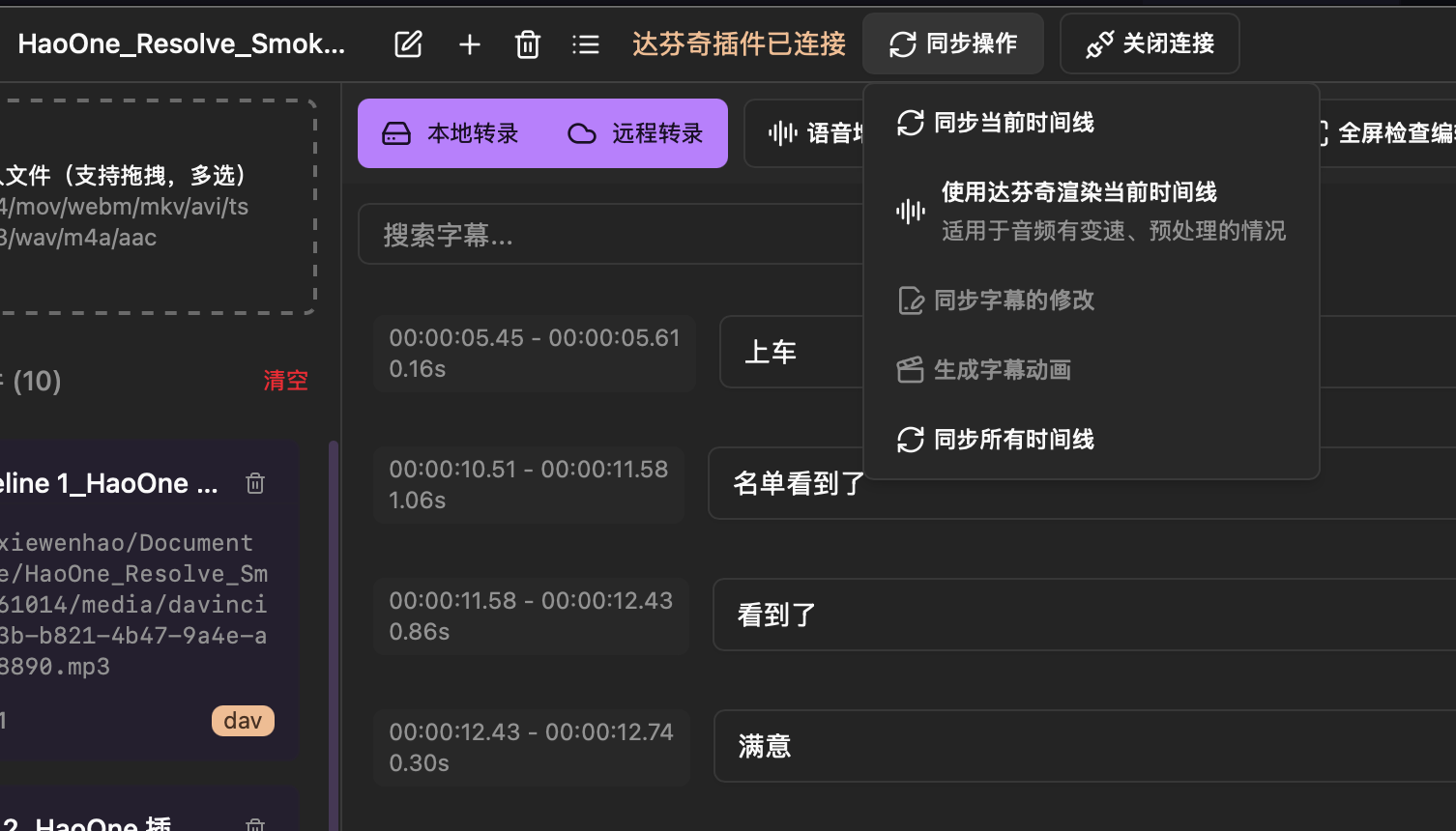Click the dav badge on file card
The height and width of the screenshot is (831, 1456).
point(243,721)
